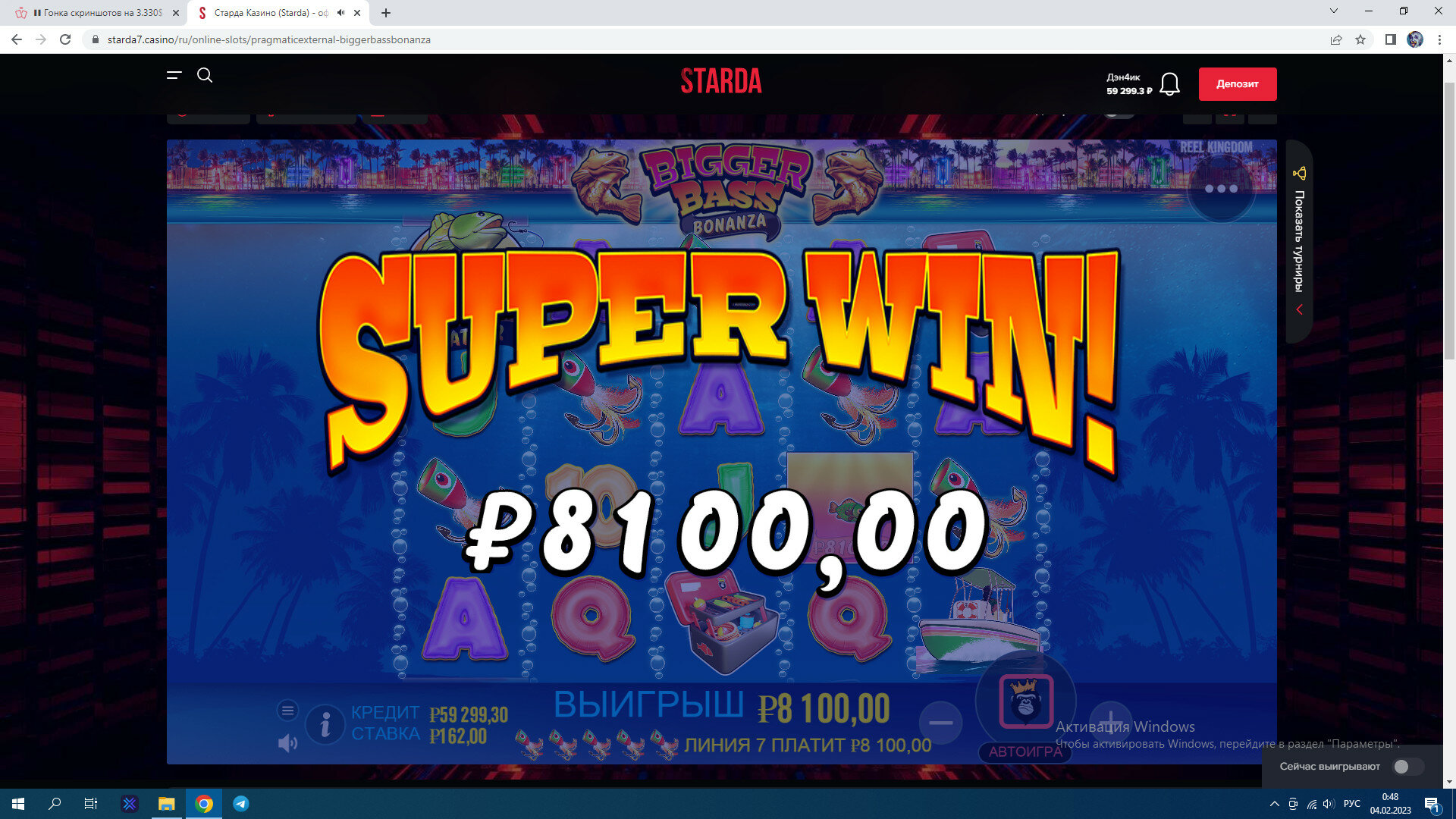
Task: Open Telegram from the taskbar
Action: [x=241, y=804]
